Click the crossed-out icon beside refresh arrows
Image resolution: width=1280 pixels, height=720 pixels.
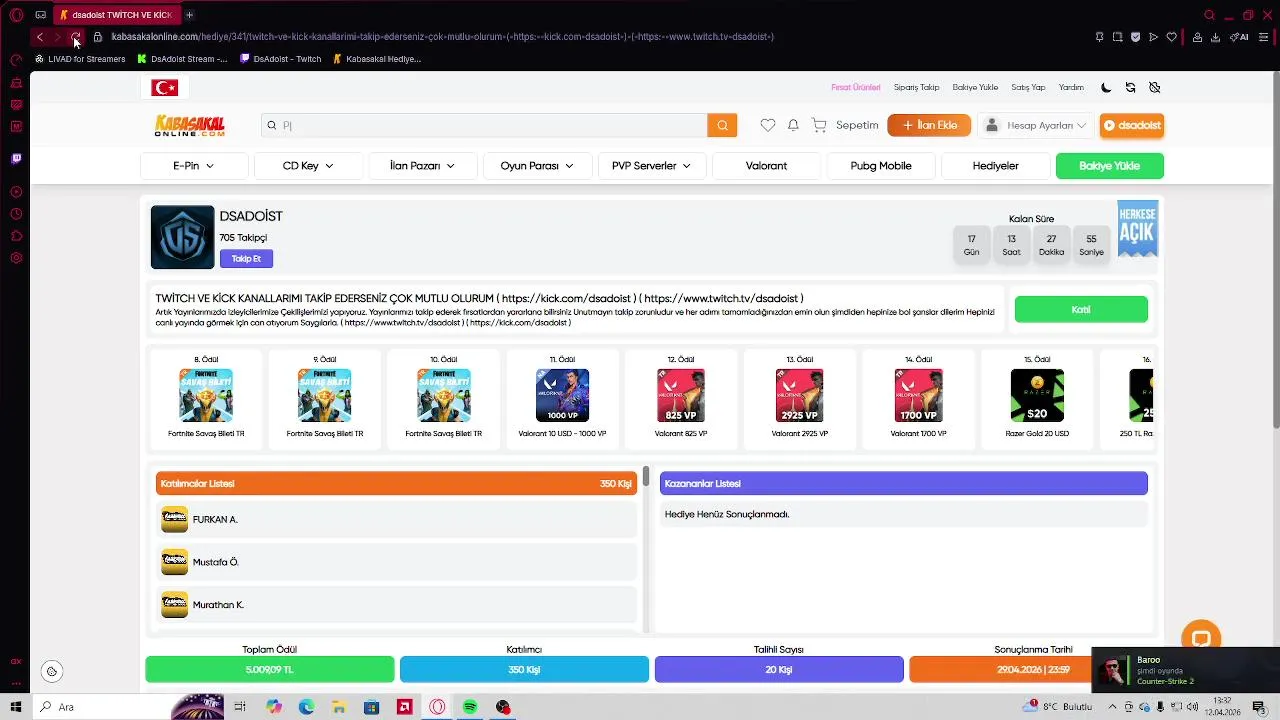click(x=1154, y=88)
